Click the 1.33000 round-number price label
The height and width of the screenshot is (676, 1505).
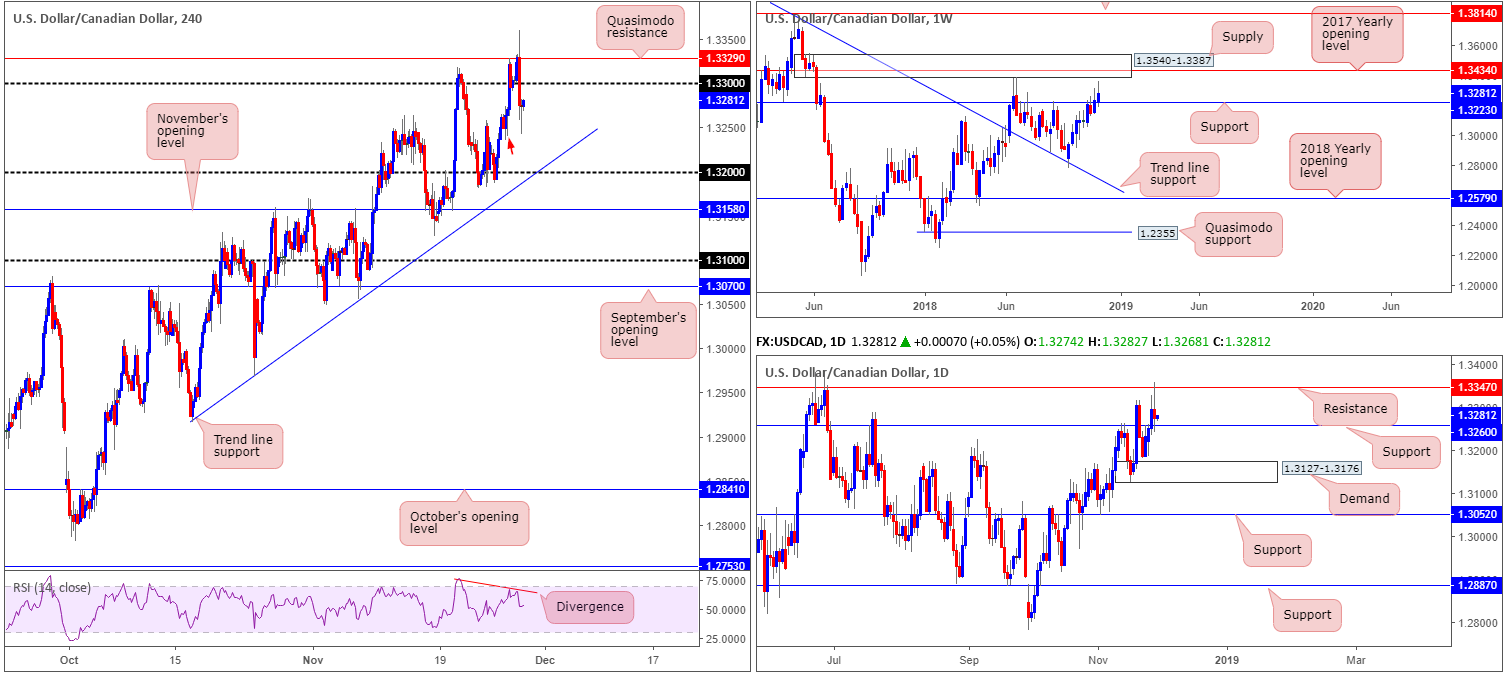[724, 83]
